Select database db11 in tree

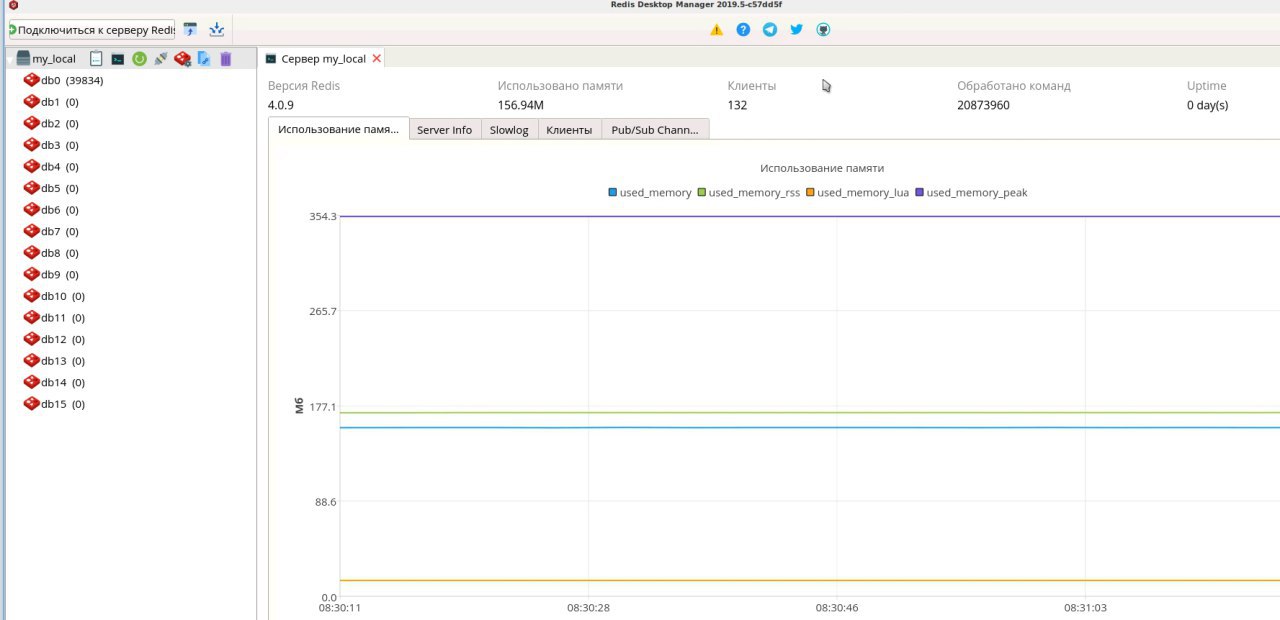tap(55, 318)
